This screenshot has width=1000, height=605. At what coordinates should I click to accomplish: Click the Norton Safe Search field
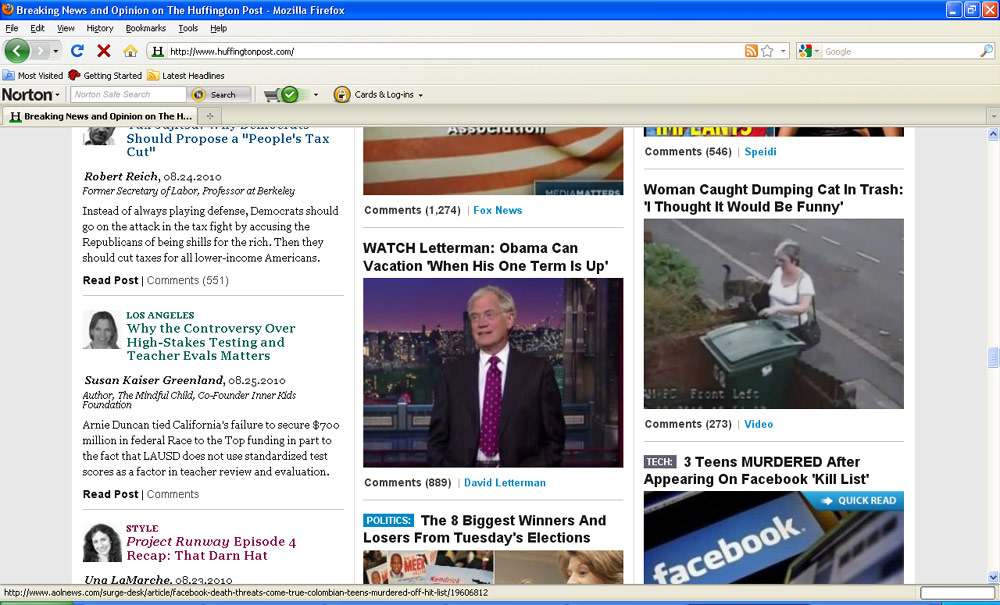pos(128,94)
